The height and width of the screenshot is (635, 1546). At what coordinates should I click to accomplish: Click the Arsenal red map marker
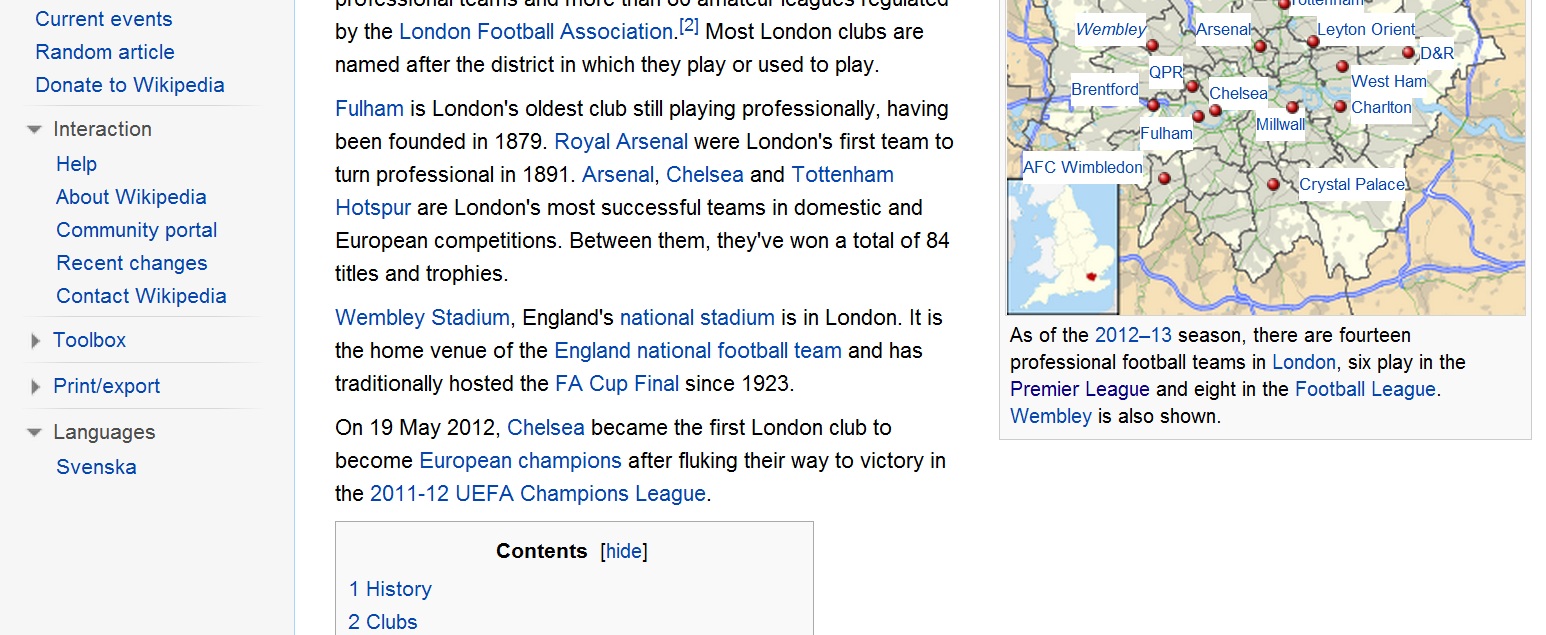pyautogui.click(x=1260, y=46)
